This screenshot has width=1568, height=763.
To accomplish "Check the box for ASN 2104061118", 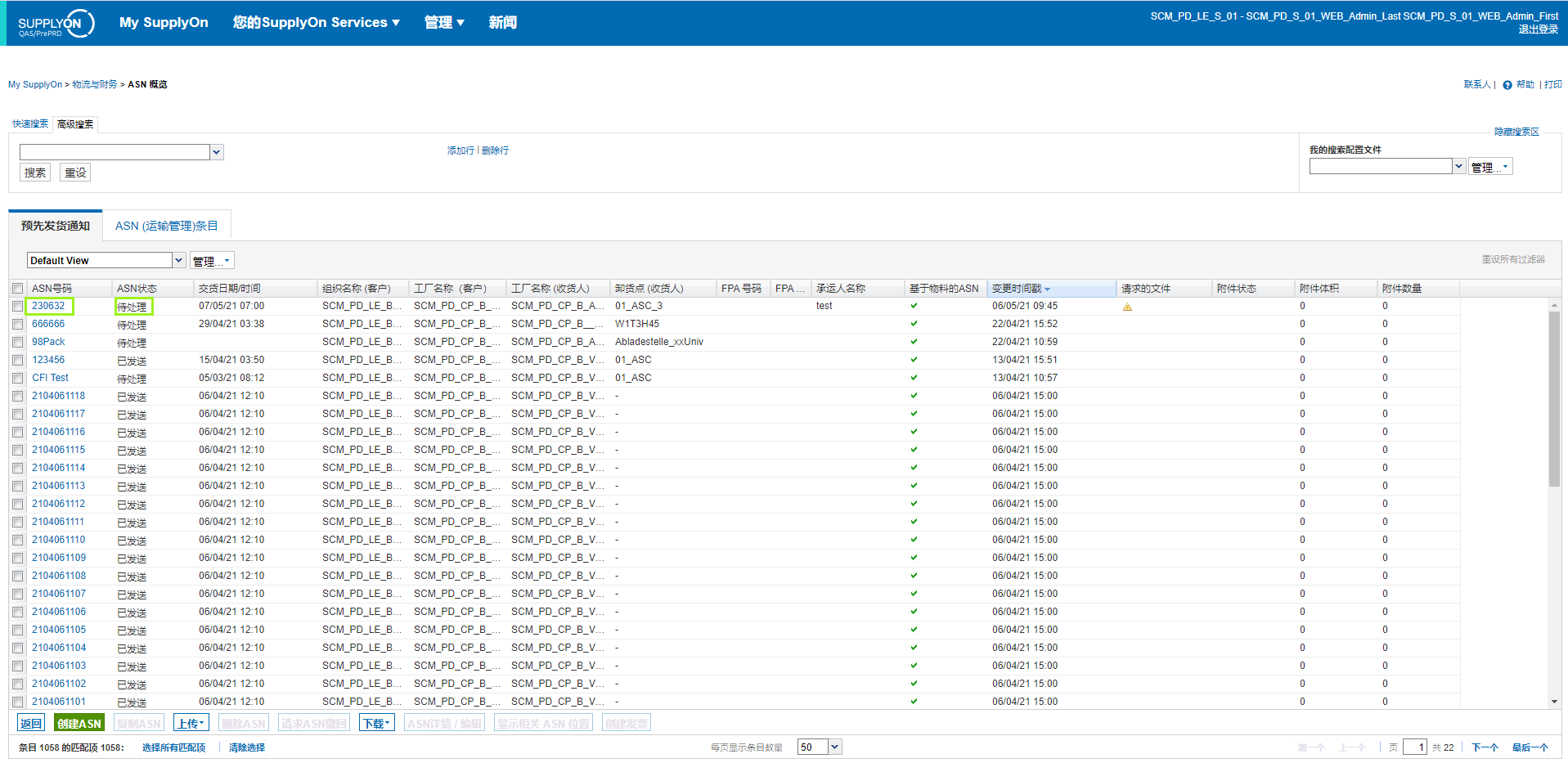I will pos(17,396).
